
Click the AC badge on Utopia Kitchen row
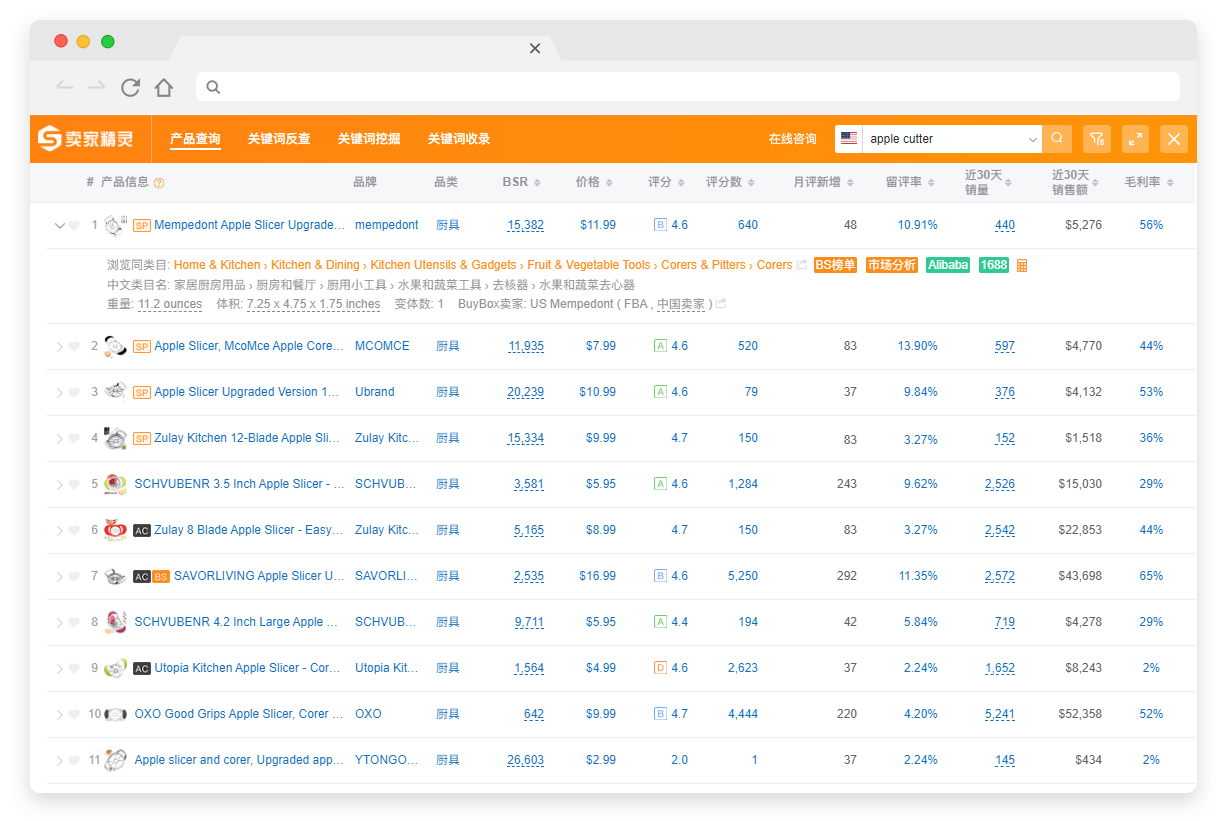(142, 668)
